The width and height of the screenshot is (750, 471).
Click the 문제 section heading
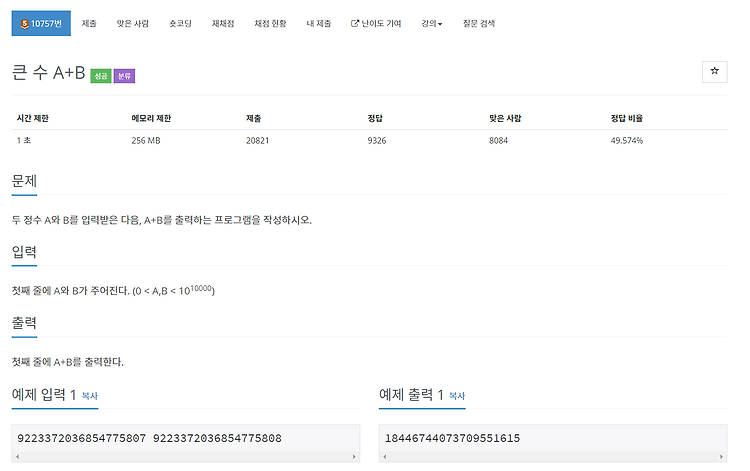[24, 181]
